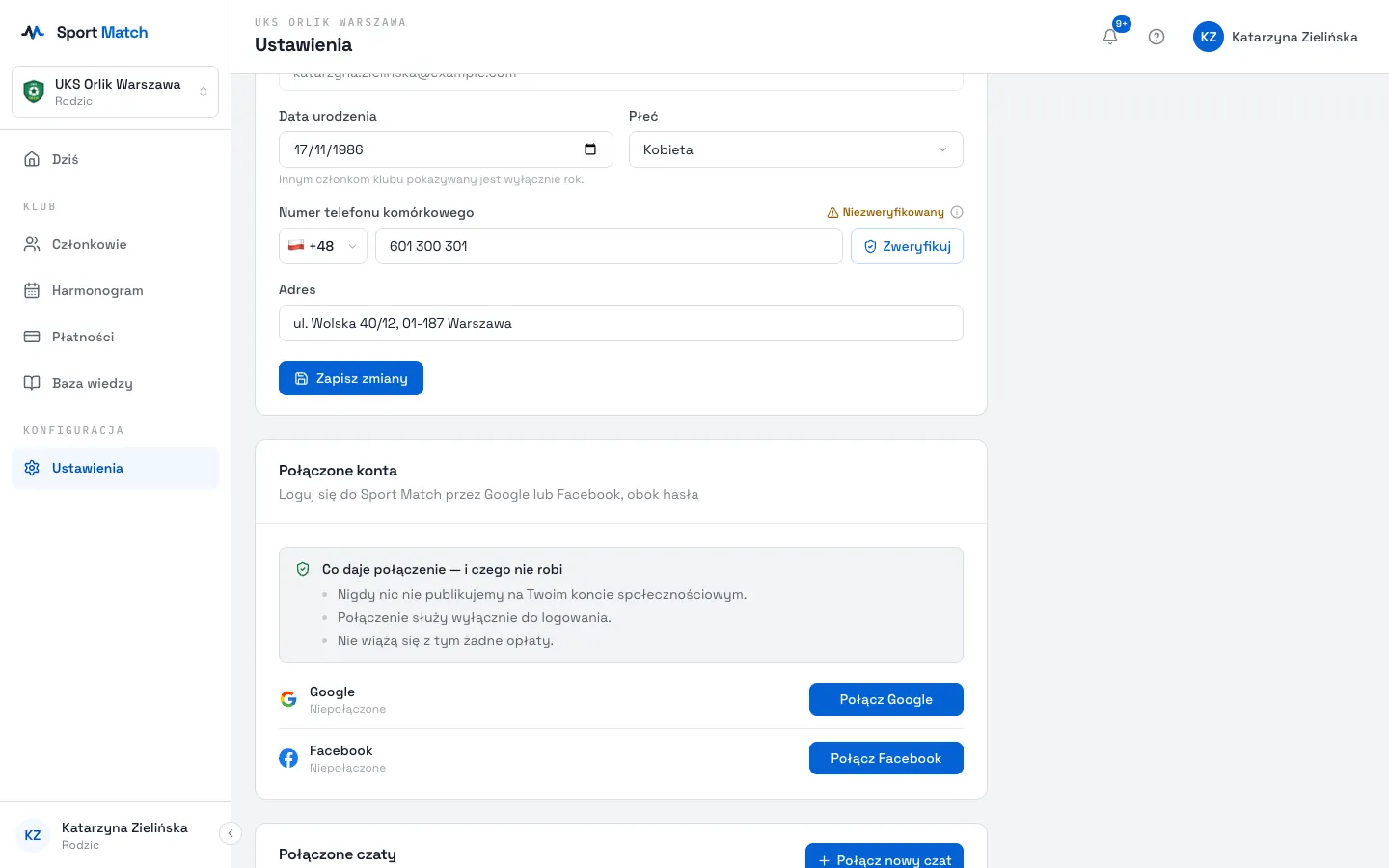Click the warning triangle beside Niezweryfikowany
The height and width of the screenshot is (868, 1389).
click(832, 212)
